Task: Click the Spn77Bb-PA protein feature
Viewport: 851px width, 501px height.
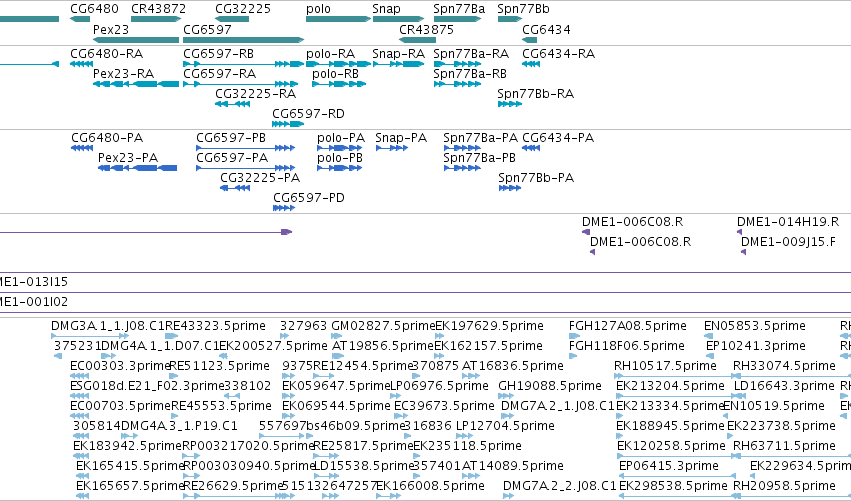Action: (x=510, y=188)
